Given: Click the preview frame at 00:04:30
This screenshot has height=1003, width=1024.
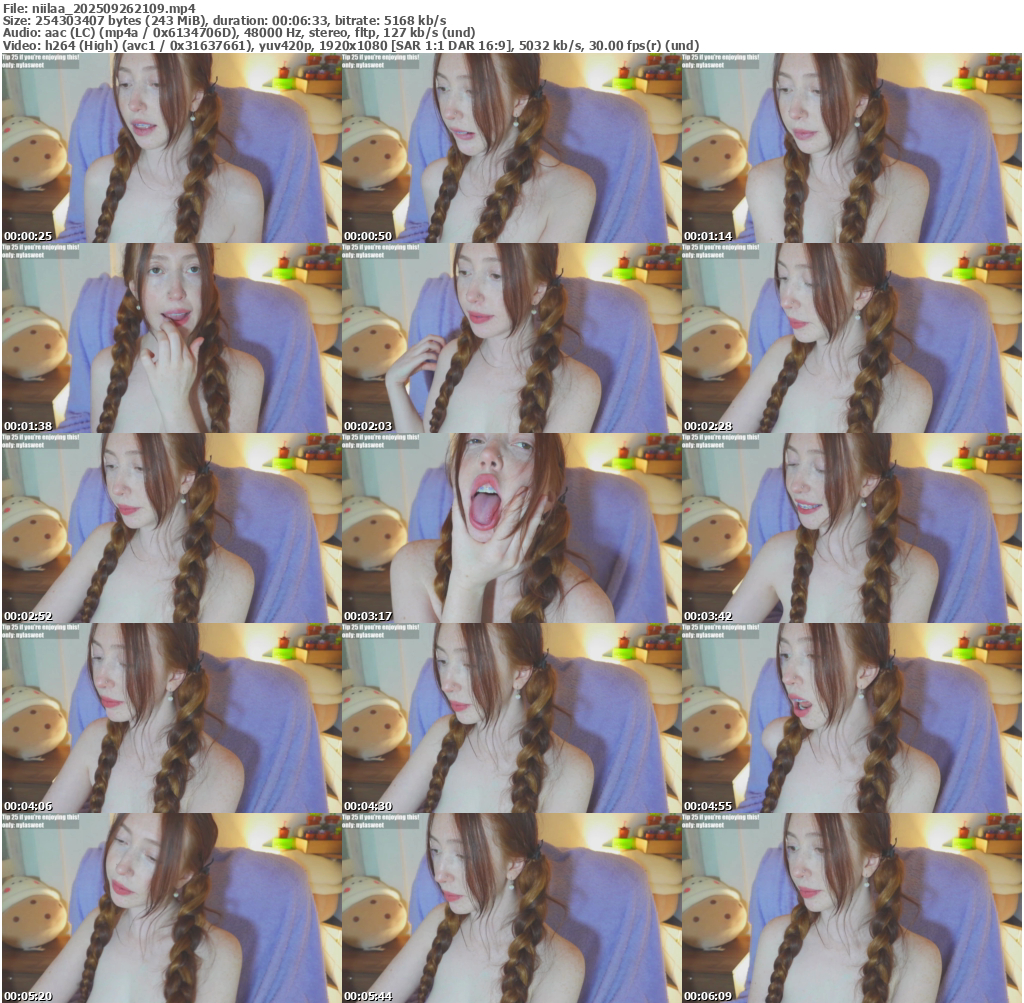Looking at the screenshot, I should pos(511,718).
